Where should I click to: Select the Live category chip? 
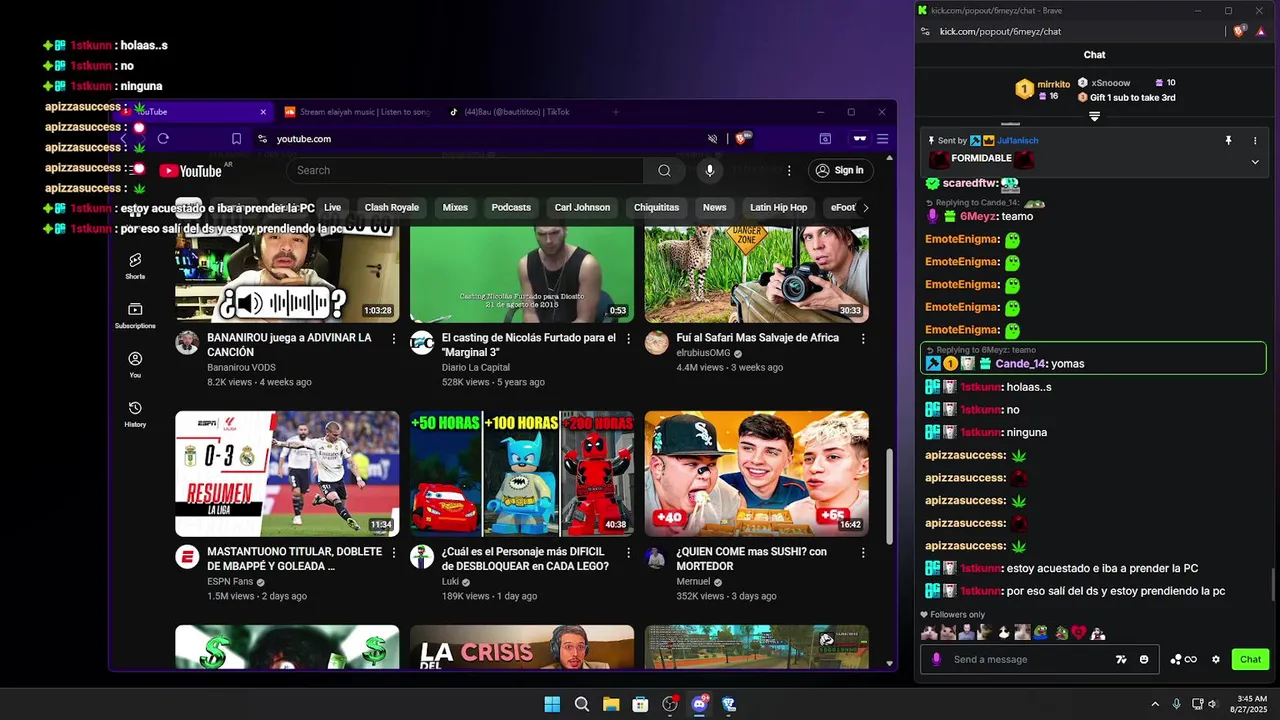click(332, 207)
